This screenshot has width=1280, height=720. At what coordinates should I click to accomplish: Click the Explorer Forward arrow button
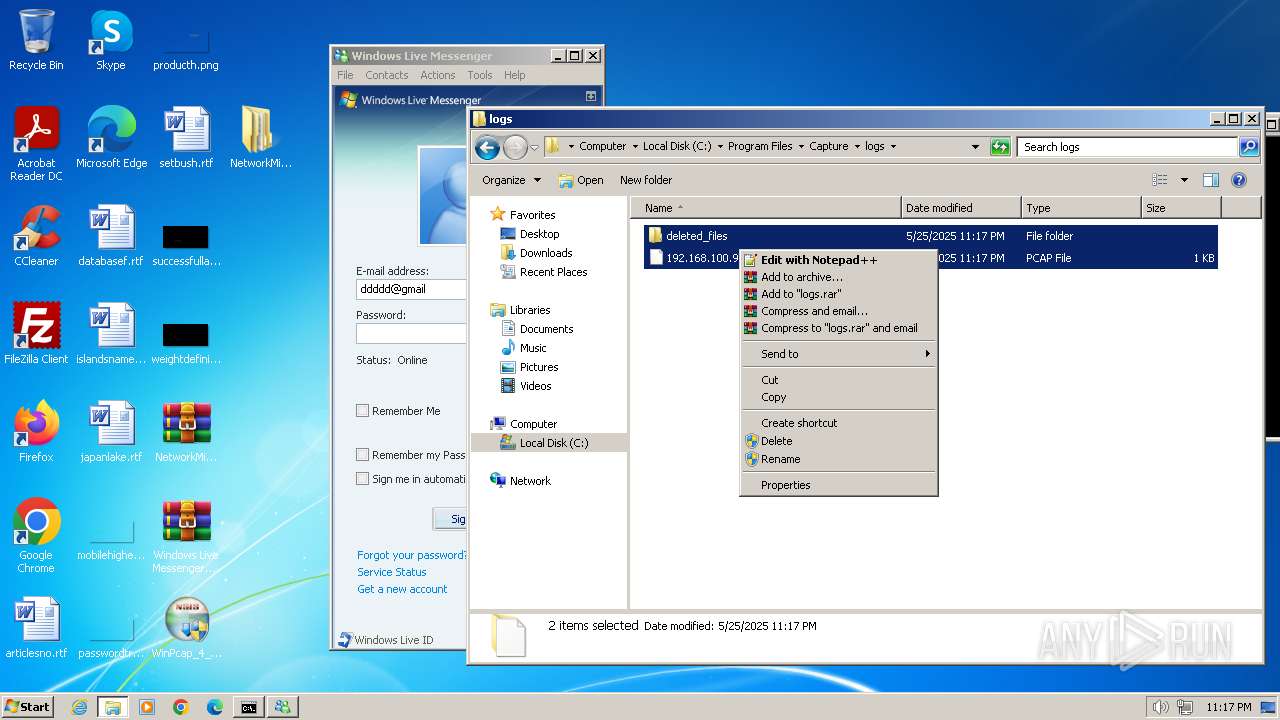[x=514, y=148]
